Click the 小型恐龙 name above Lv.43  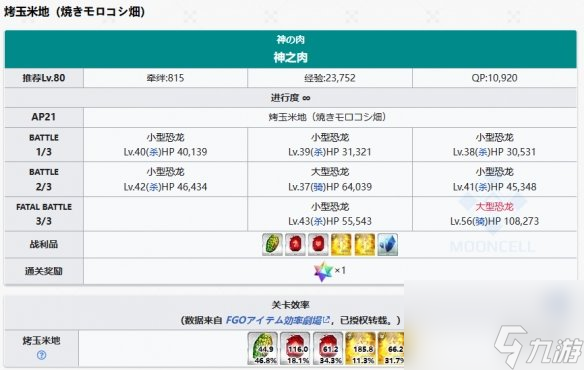[x=330, y=207]
